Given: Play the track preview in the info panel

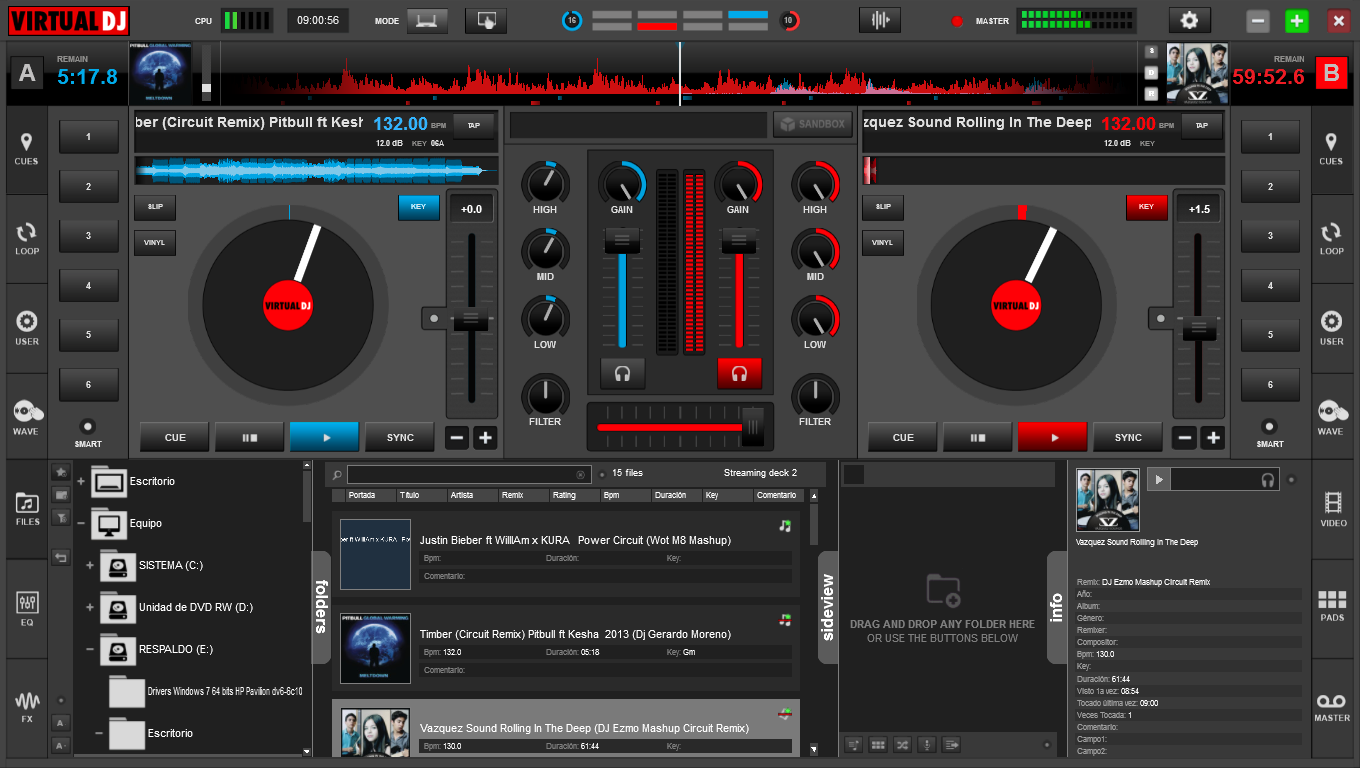Looking at the screenshot, I should (x=1159, y=480).
